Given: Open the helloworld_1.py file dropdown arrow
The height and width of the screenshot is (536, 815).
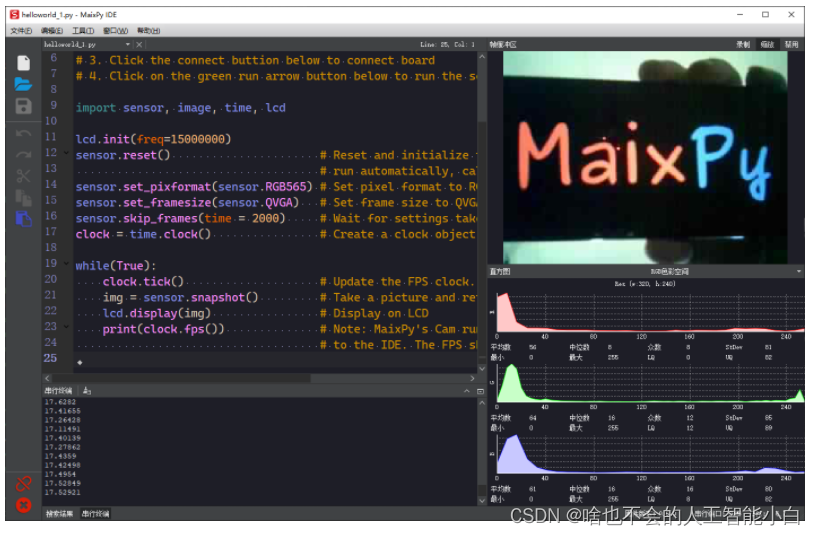Looking at the screenshot, I should pos(128,45).
